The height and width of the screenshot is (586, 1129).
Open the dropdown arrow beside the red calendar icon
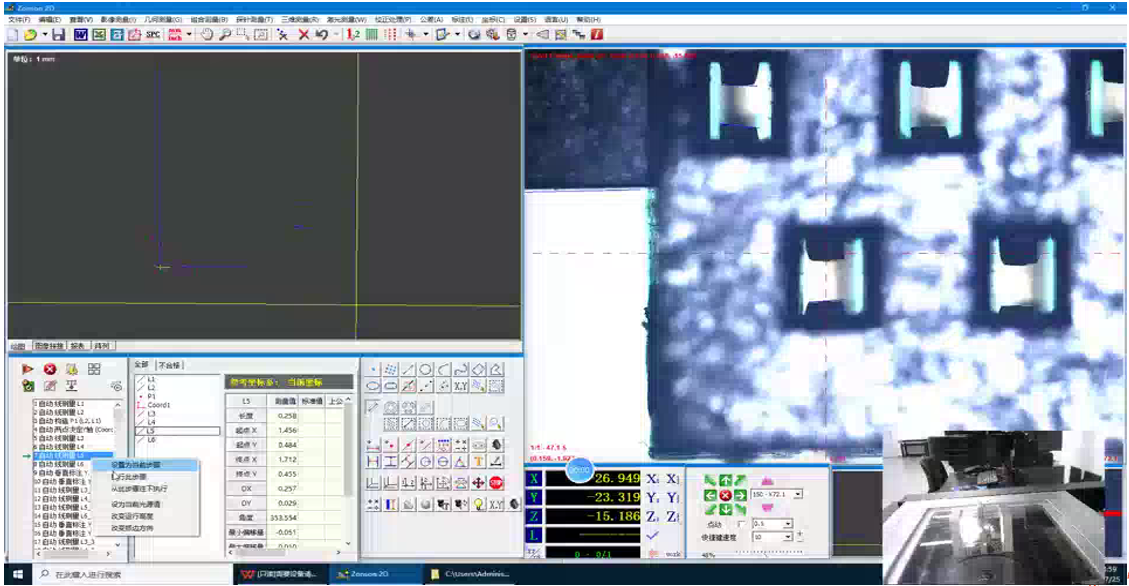[x=189, y=35]
